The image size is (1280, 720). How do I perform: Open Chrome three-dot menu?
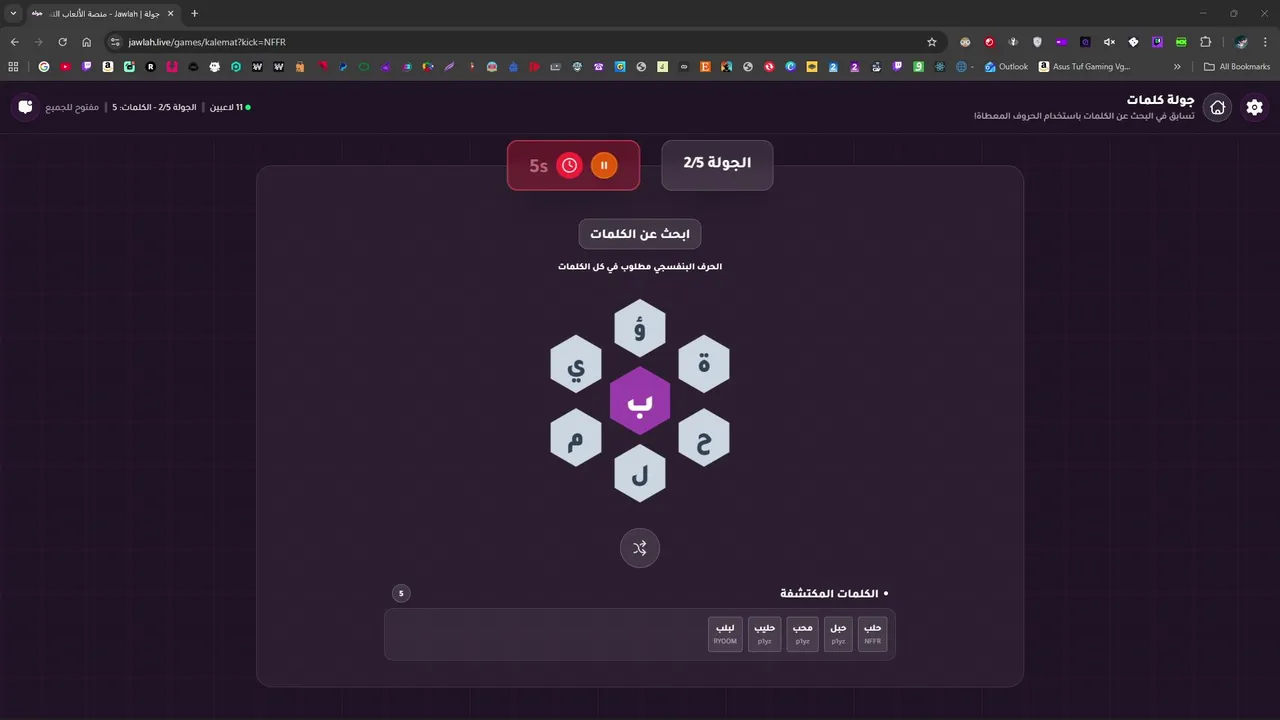click(1266, 42)
